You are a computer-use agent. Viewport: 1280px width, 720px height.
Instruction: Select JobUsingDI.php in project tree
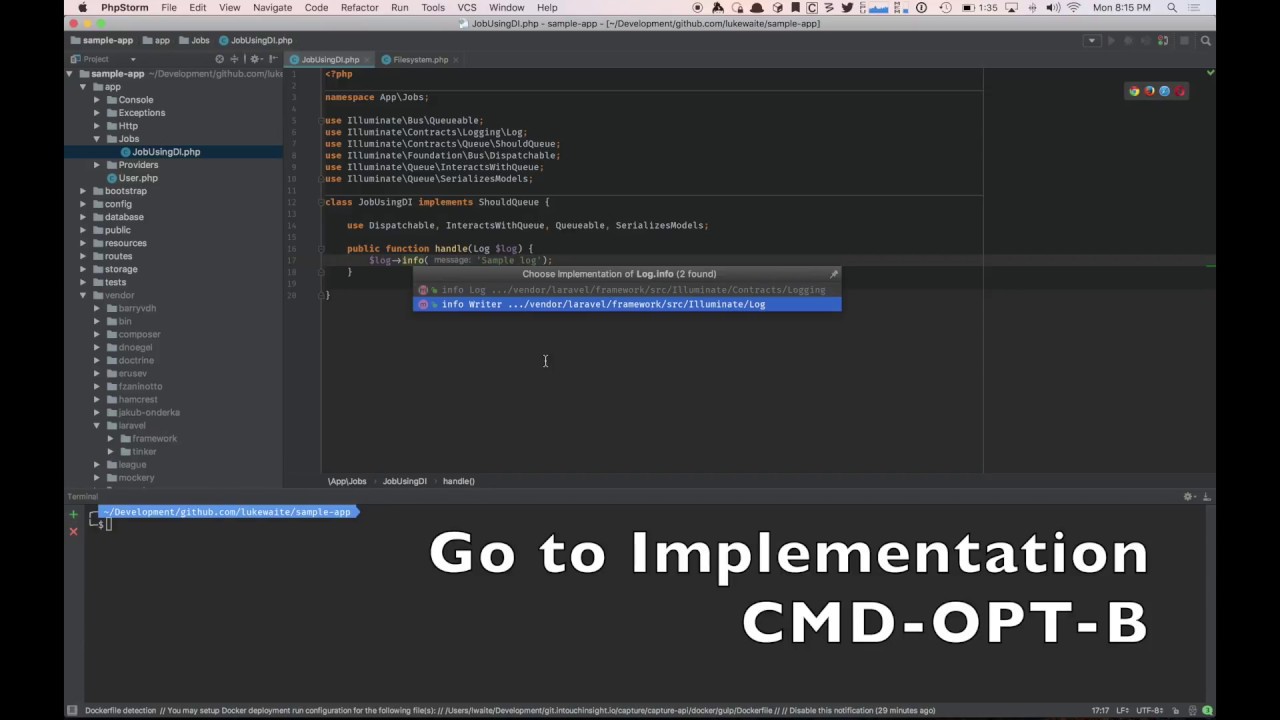pos(166,152)
